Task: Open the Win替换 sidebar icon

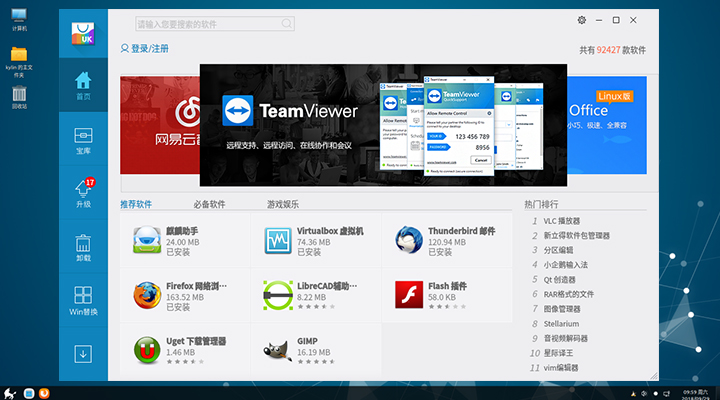Action: click(83, 299)
